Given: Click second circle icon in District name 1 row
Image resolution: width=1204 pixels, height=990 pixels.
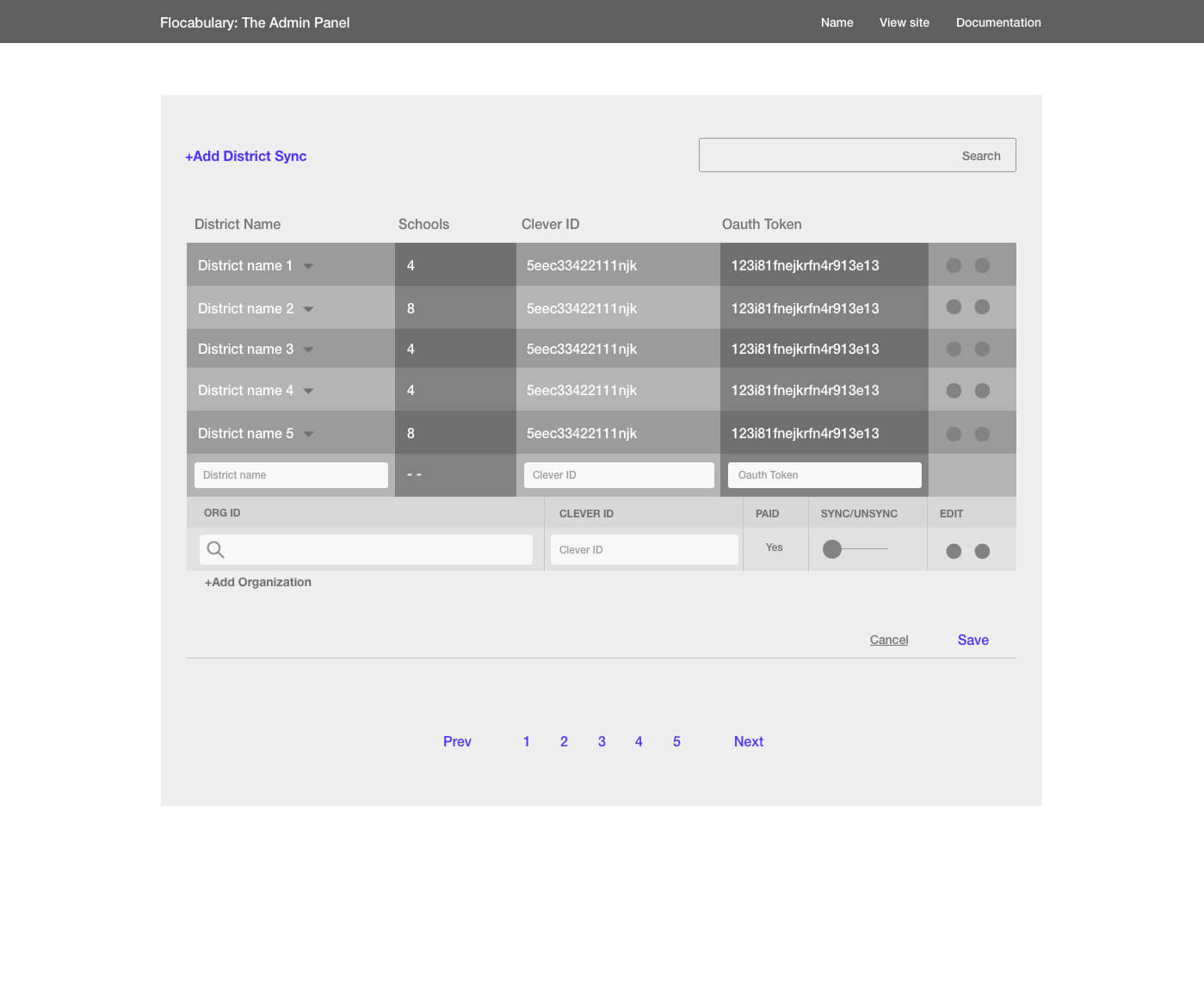Looking at the screenshot, I should coord(982,265).
